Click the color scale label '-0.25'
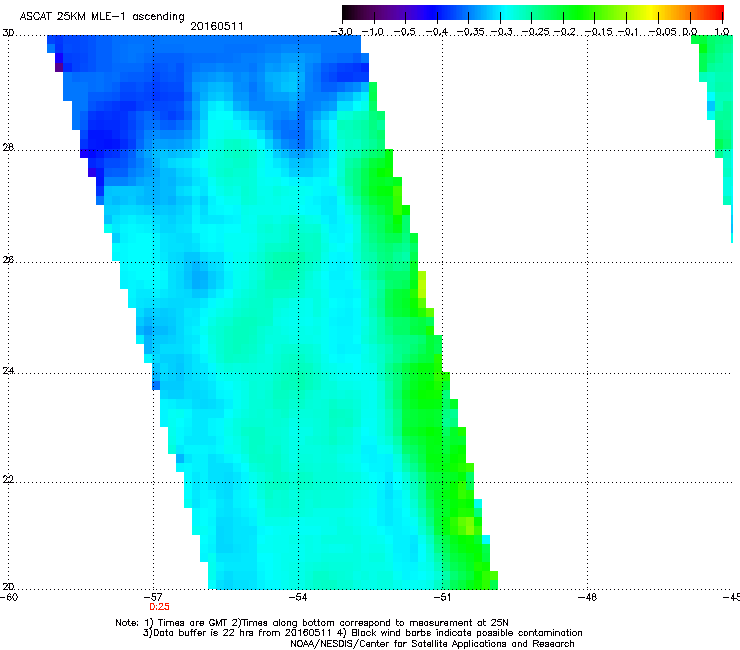Viewport: 740px width, 650px height. [x=535, y=32]
